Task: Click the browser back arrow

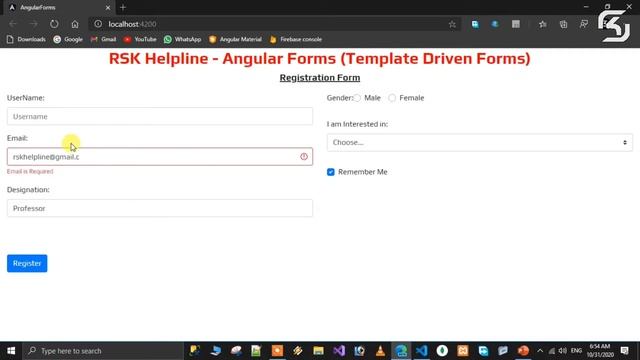Action: pos(13,24)
